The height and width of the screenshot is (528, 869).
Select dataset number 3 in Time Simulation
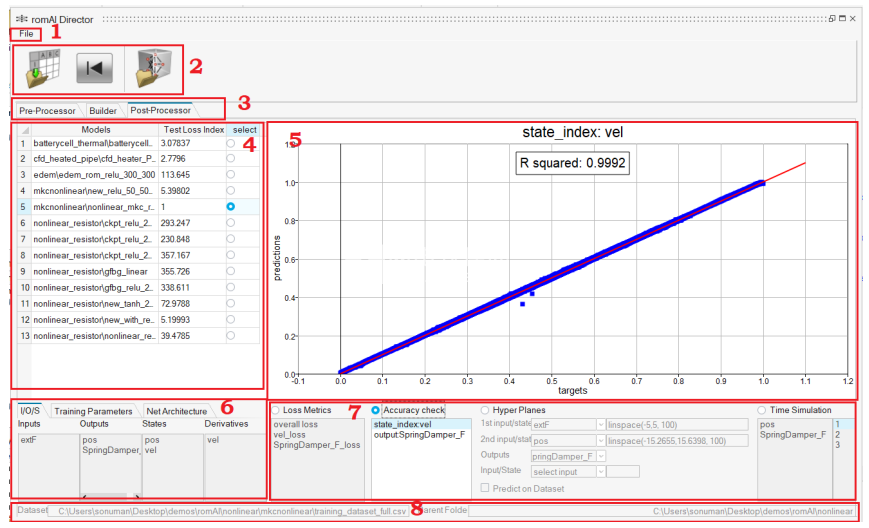(x=838, y=445)
